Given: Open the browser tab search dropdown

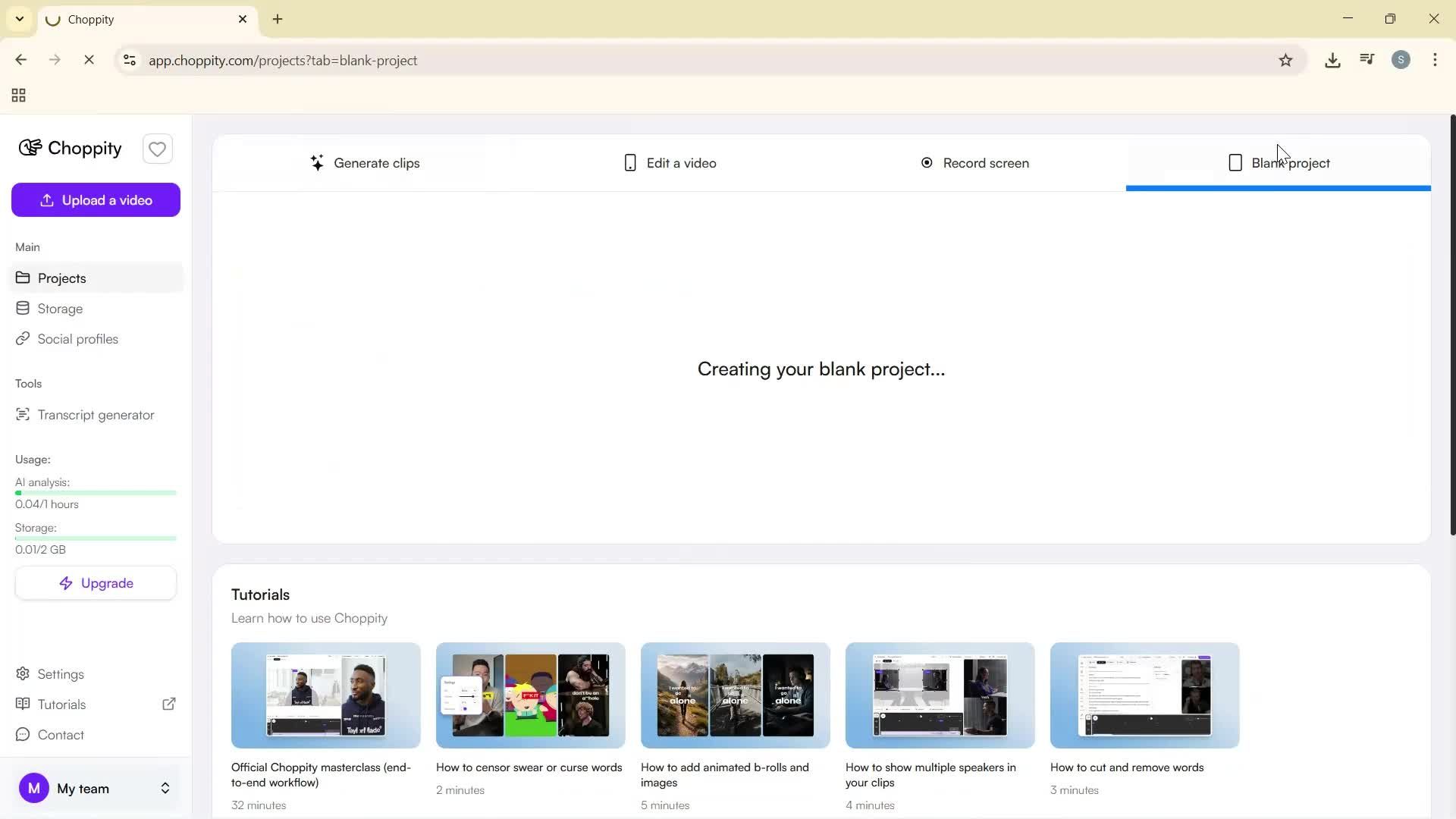Looking at the screenshot, I should pos(19,19).
